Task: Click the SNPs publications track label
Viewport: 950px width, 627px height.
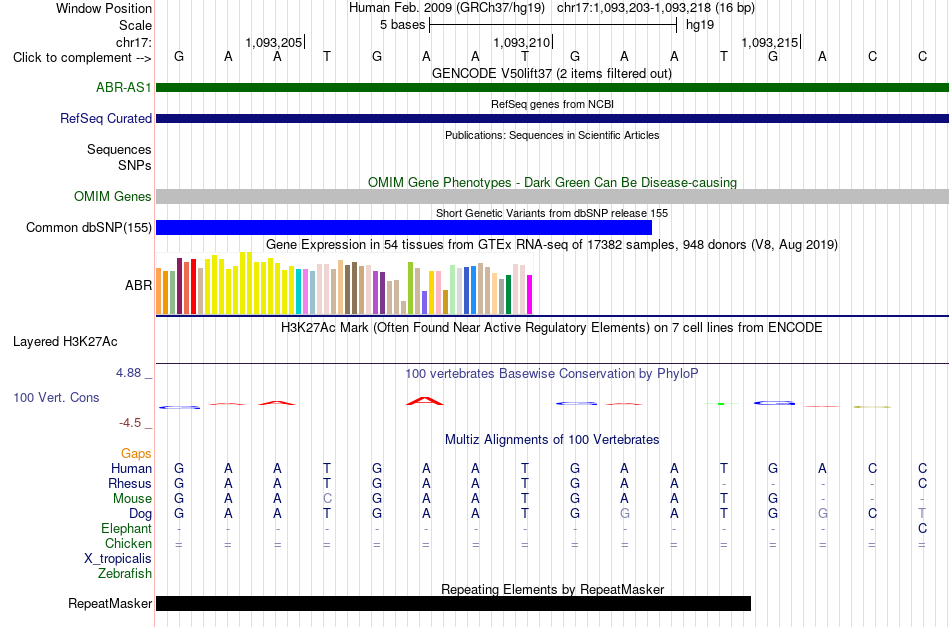Action: tap(135, 165)
